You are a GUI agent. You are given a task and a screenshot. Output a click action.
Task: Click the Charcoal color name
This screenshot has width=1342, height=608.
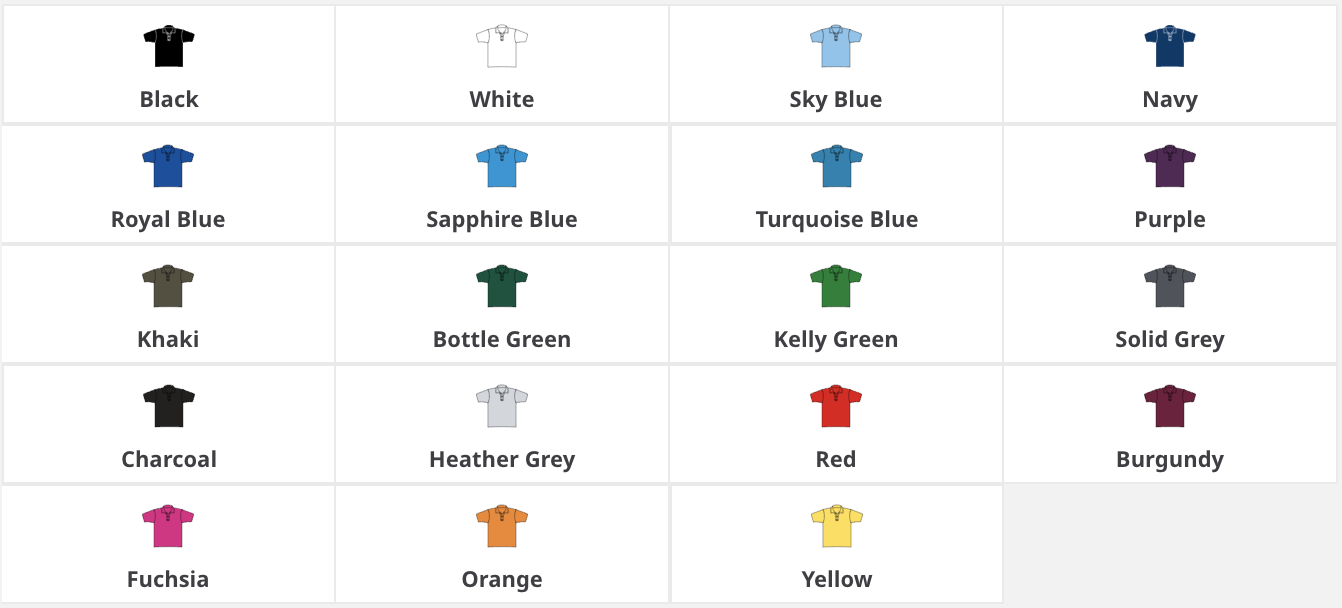(168, 459)
